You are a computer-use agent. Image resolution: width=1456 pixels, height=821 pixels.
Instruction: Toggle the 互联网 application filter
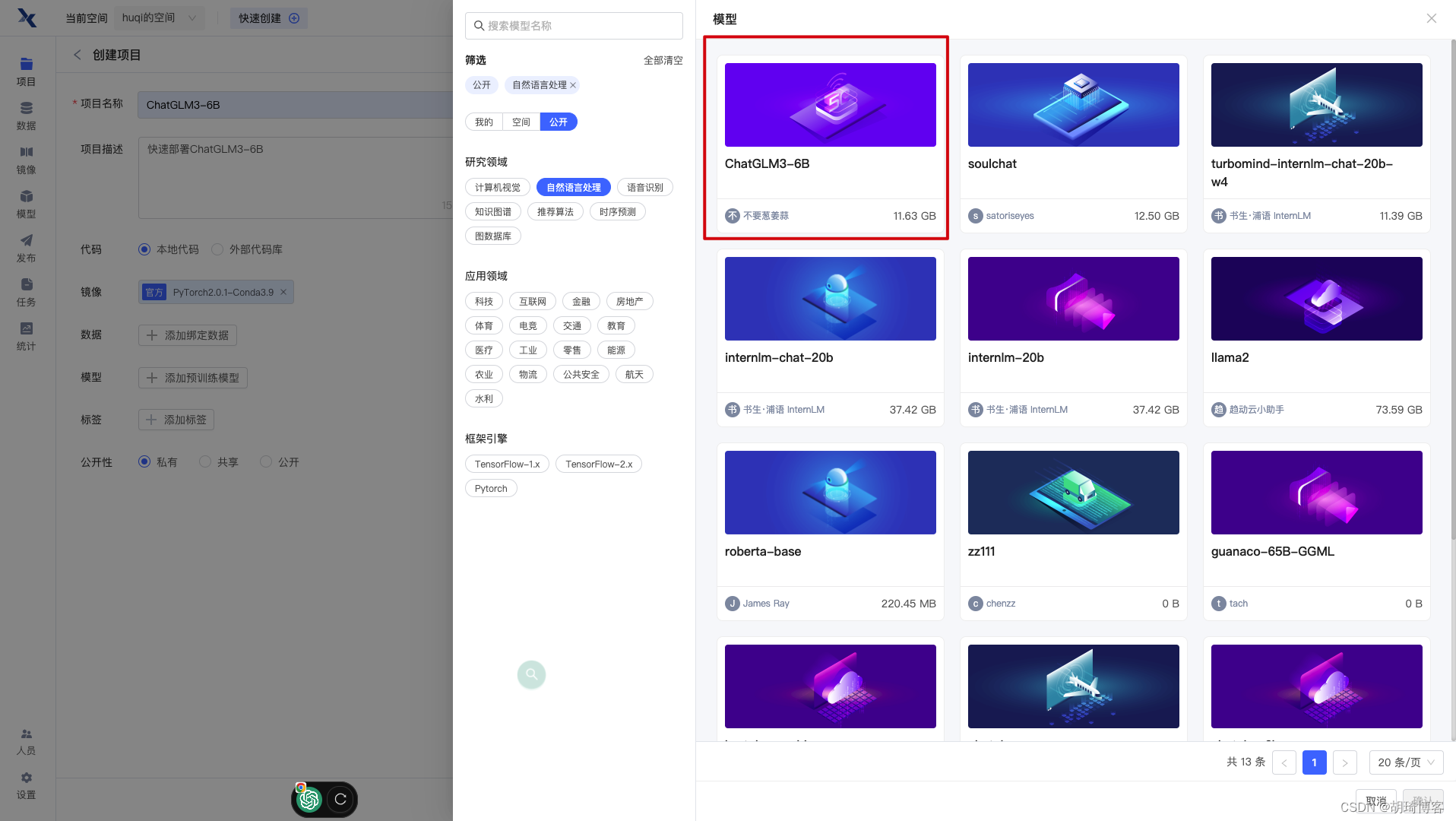click(x=533, y=302)
